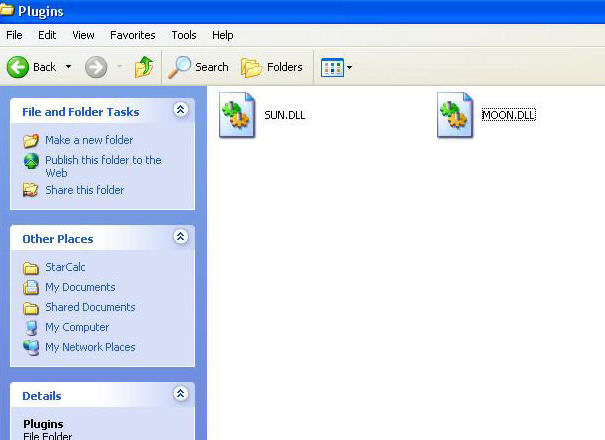Click the Make a new folder icon
This screenshot has width=605, height=440.
31,140
